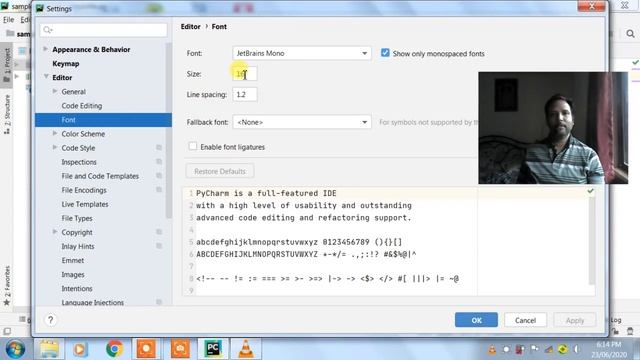
Task: Open Emmet settings page
Action: pos(73,260)
